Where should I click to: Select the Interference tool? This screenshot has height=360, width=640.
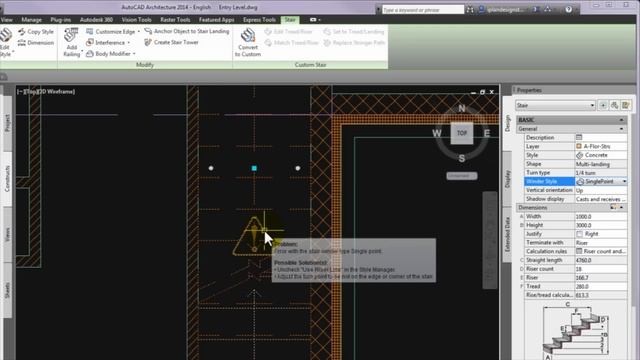pos(106,42)
